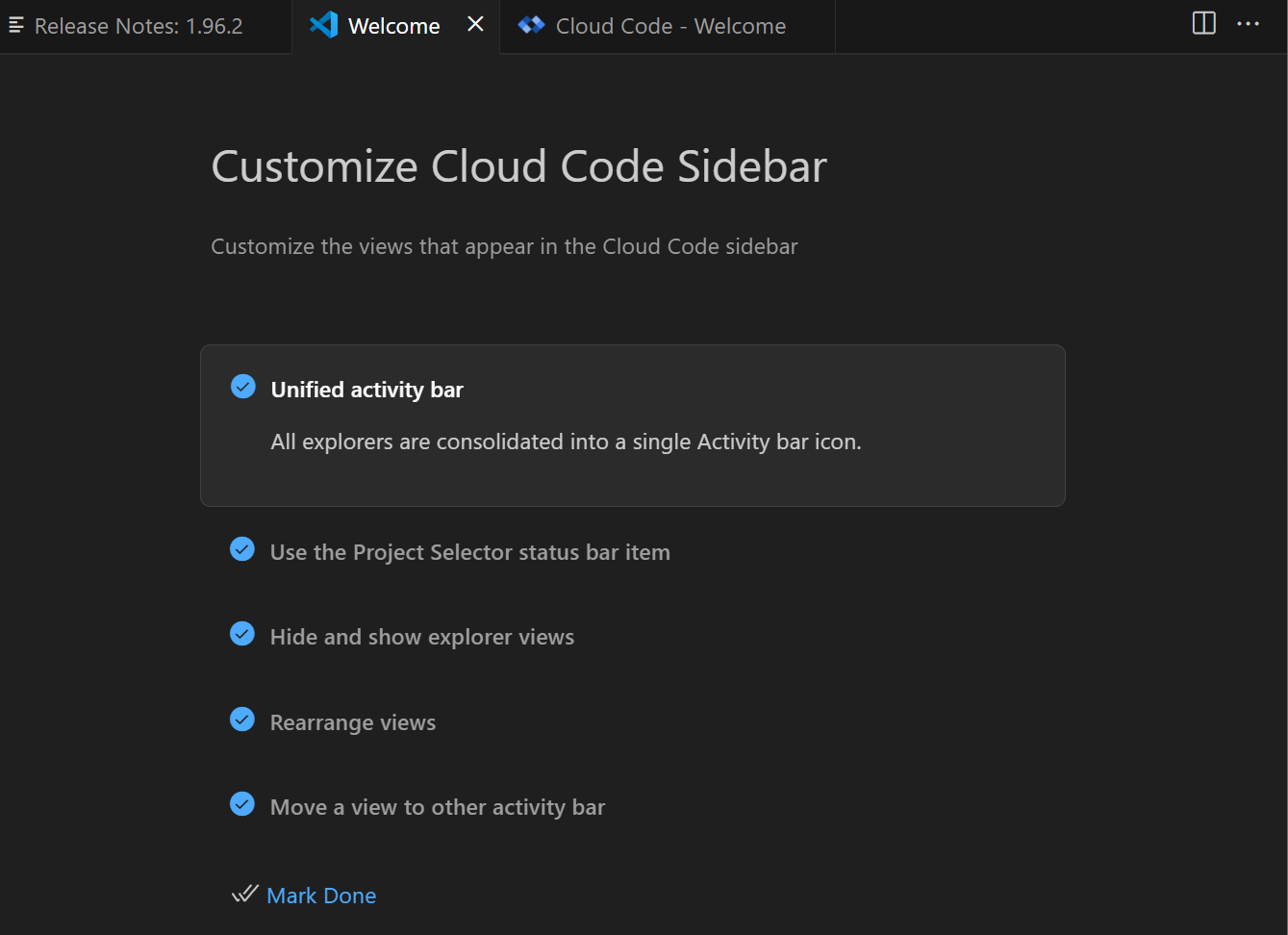This screenshot has height=935, width=1288.
Task: Switch to the Cloud Code - Welcome tab
Action: 670,25
